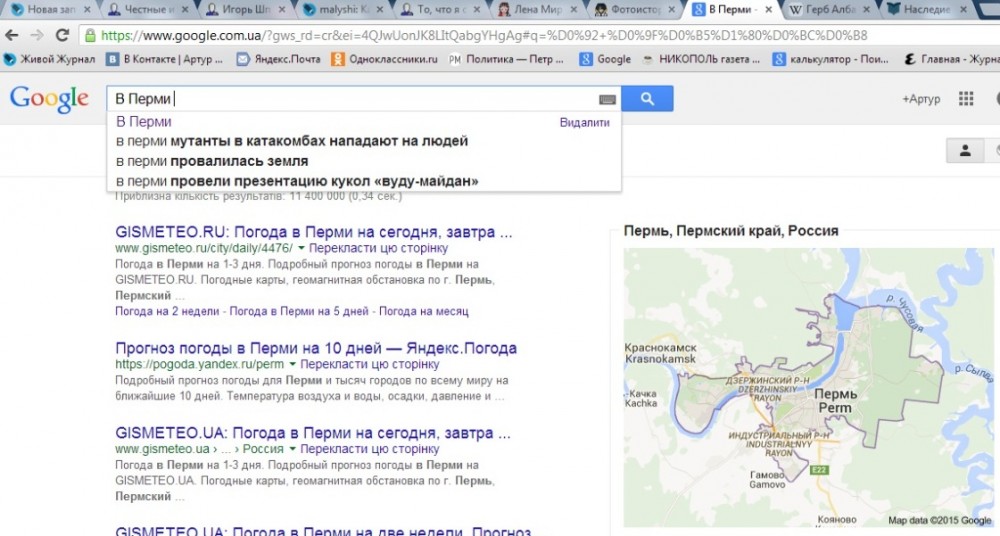Switch to the Честные tab

coord(148,10)
